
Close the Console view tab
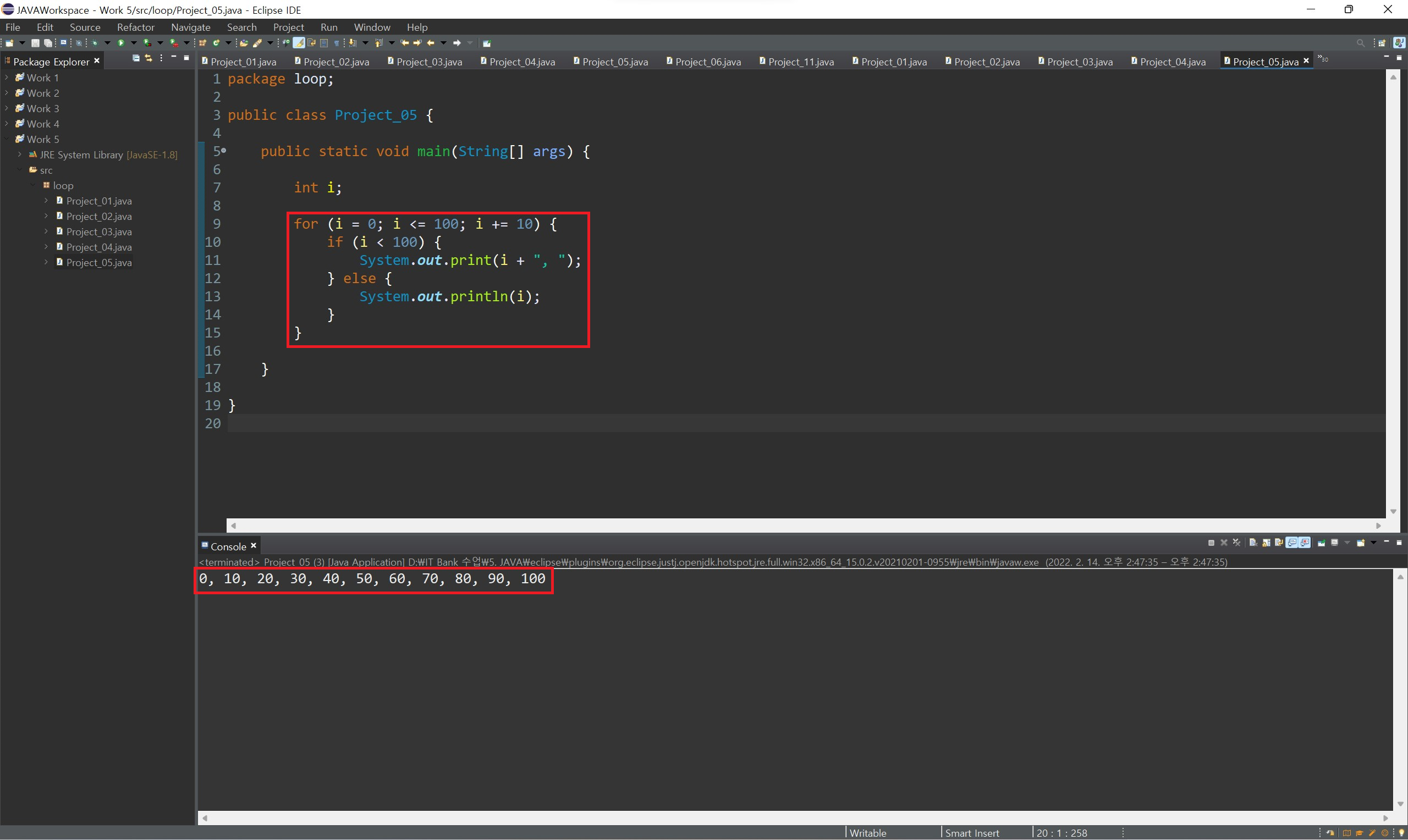[254, 546]
